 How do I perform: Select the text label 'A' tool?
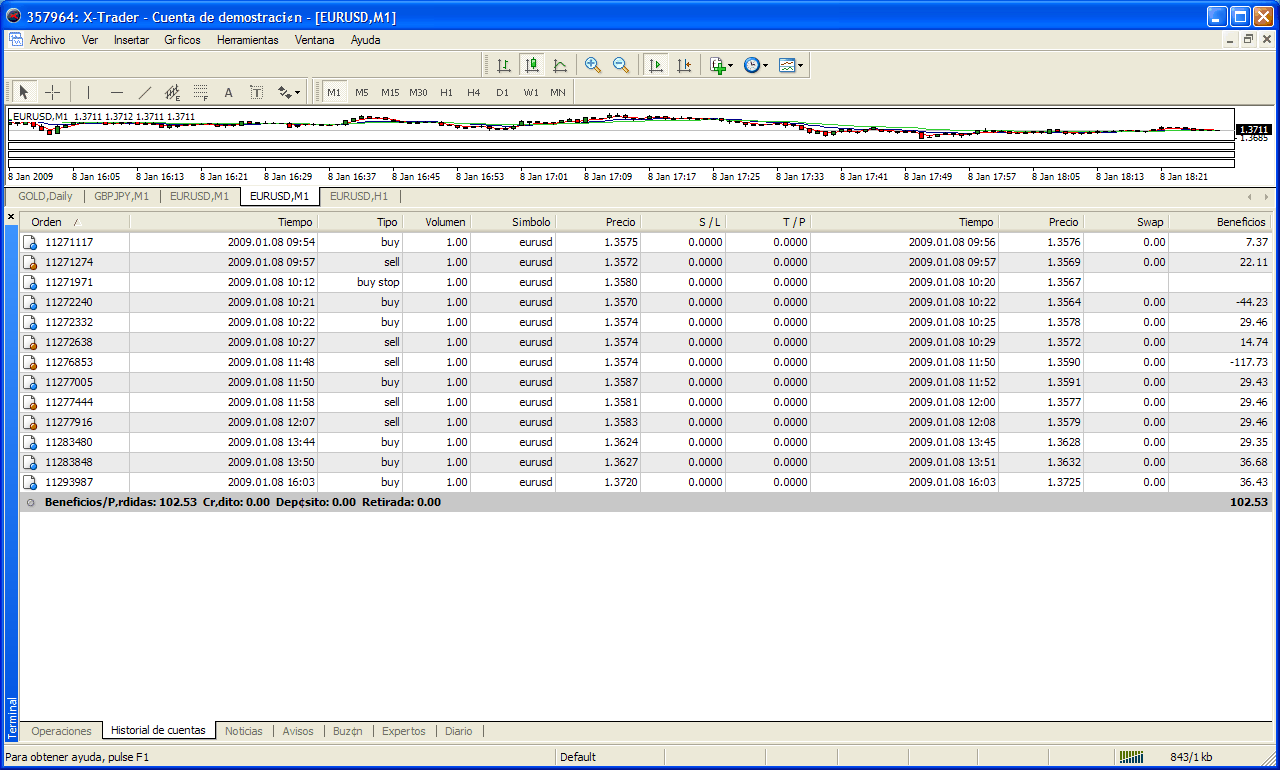[228, 92]
